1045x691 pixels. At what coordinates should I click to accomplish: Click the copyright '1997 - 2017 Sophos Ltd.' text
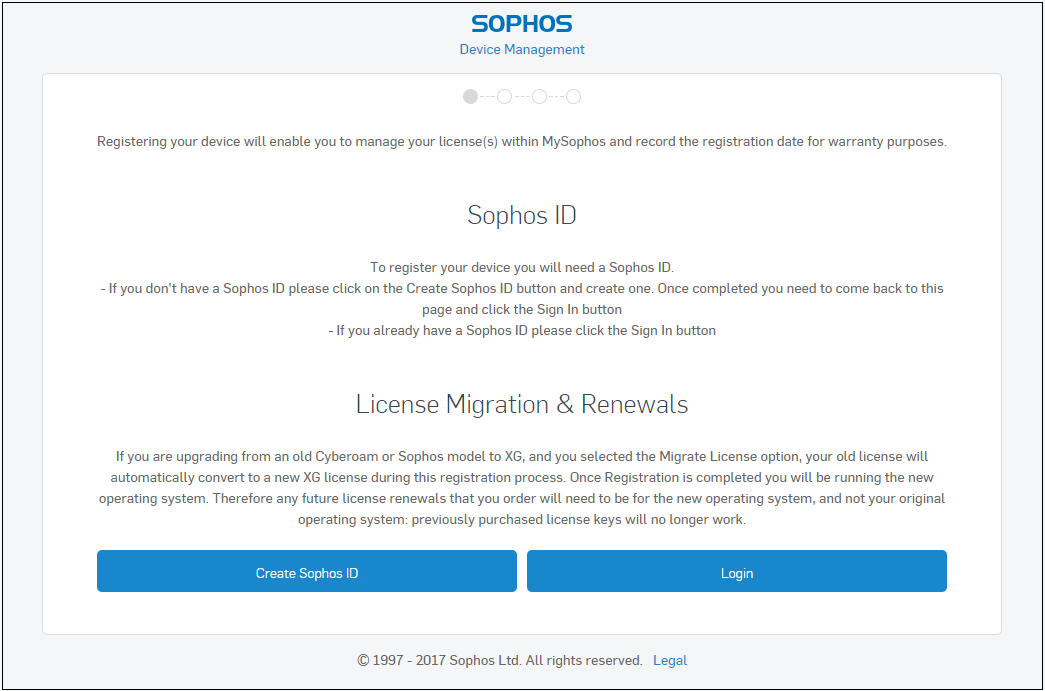coord(499,660)
